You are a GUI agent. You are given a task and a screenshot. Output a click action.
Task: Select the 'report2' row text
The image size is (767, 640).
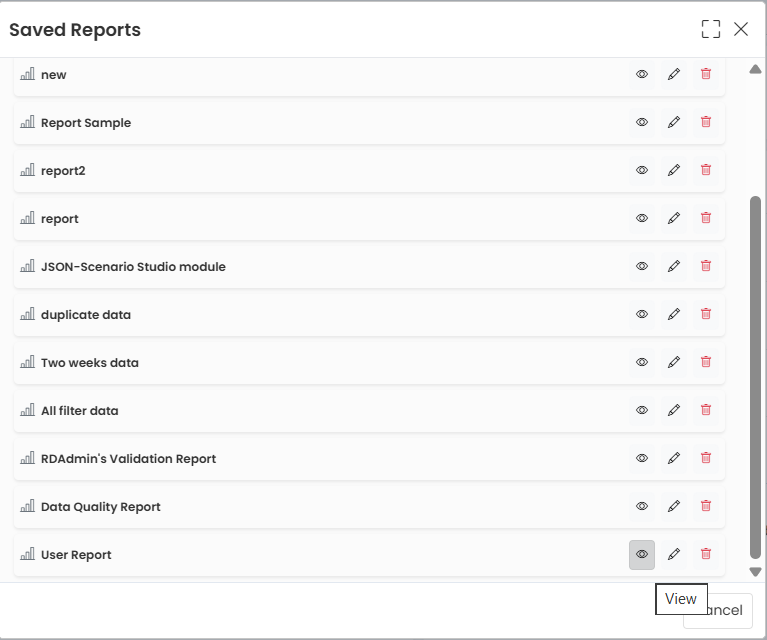(x=63, y=171)
